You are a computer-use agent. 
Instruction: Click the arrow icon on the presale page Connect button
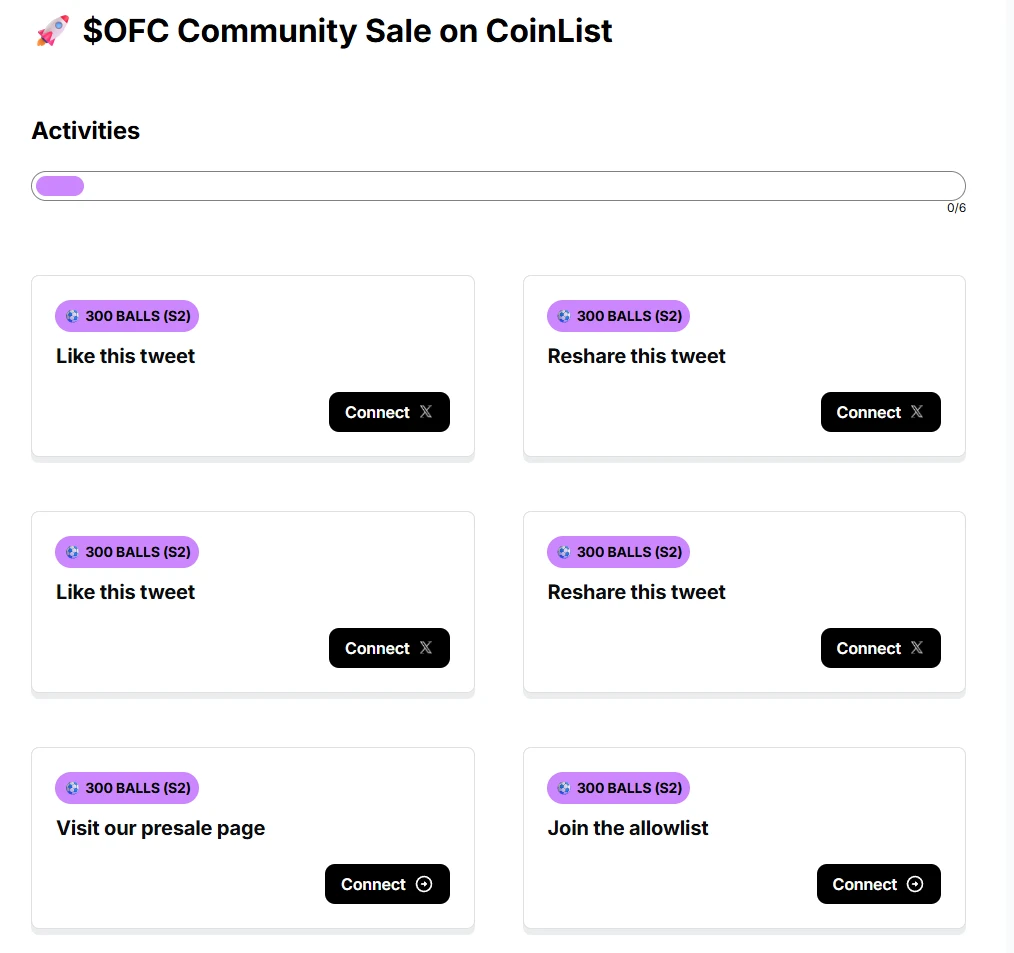tap(424, 884)
